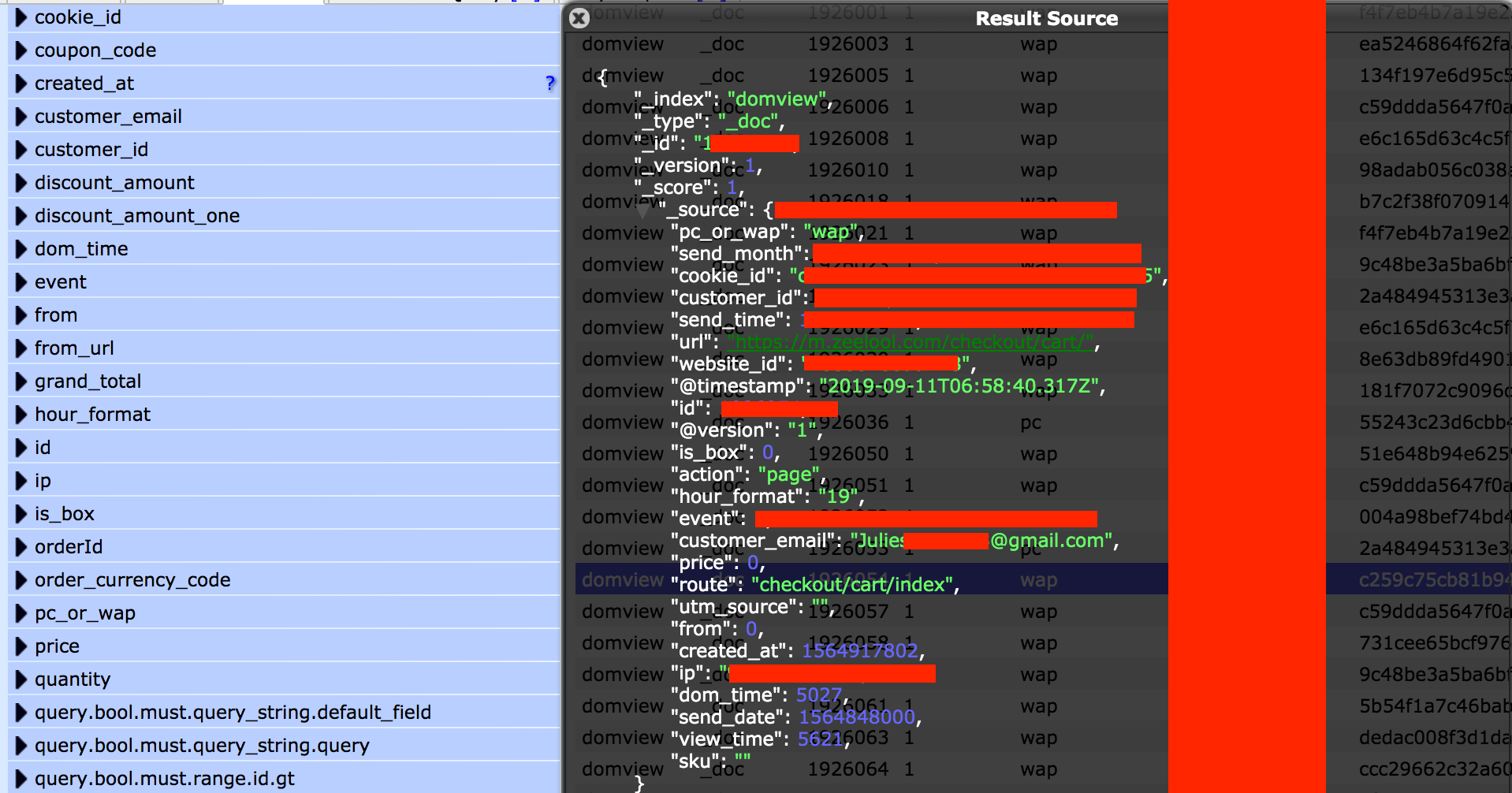Screen dimensions: 1512x793
Task: Collapse the "_source" JSON node triangle
Action: point(643,210)
